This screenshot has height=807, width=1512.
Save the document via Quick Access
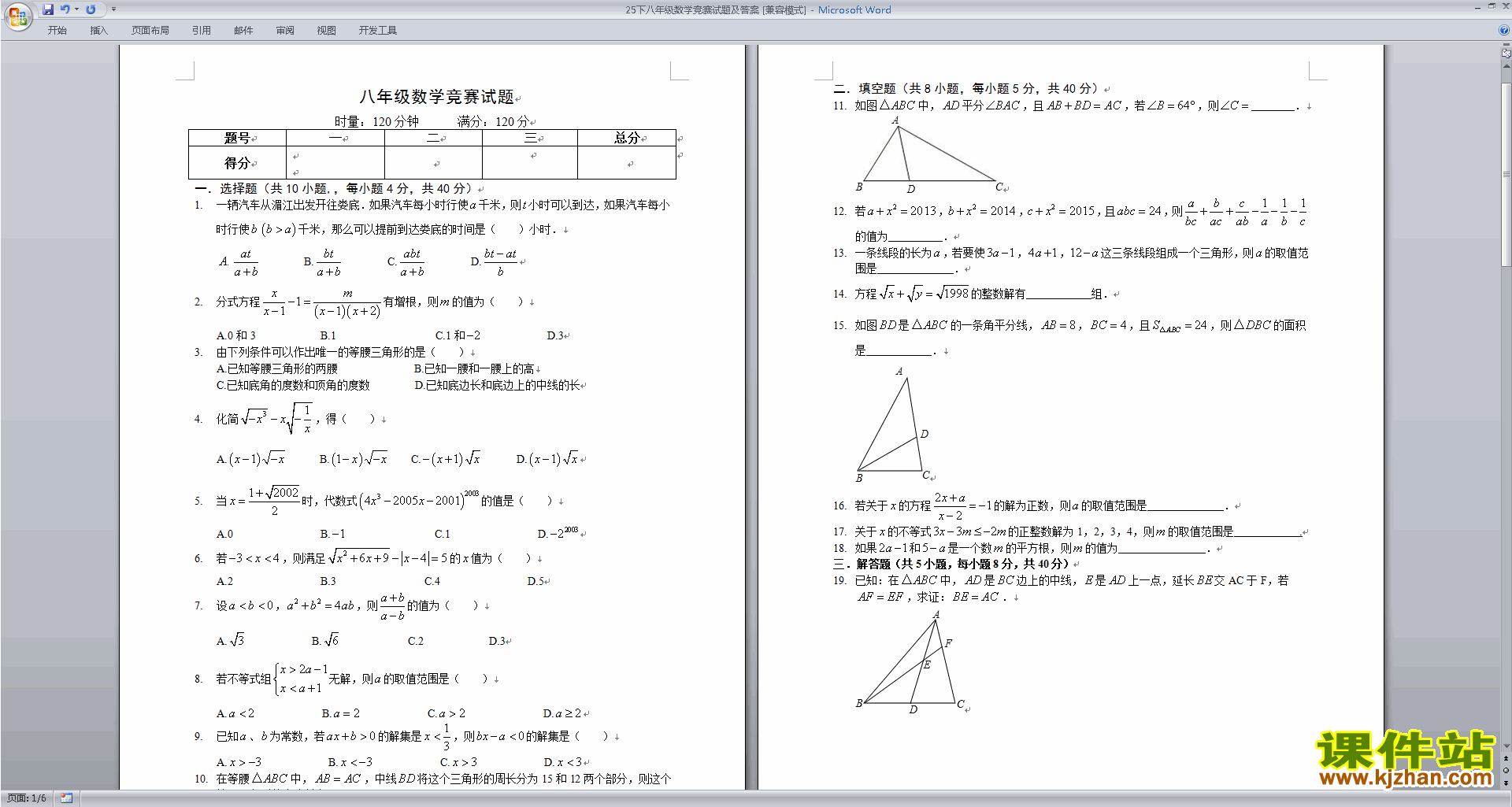tap(48, 9)
